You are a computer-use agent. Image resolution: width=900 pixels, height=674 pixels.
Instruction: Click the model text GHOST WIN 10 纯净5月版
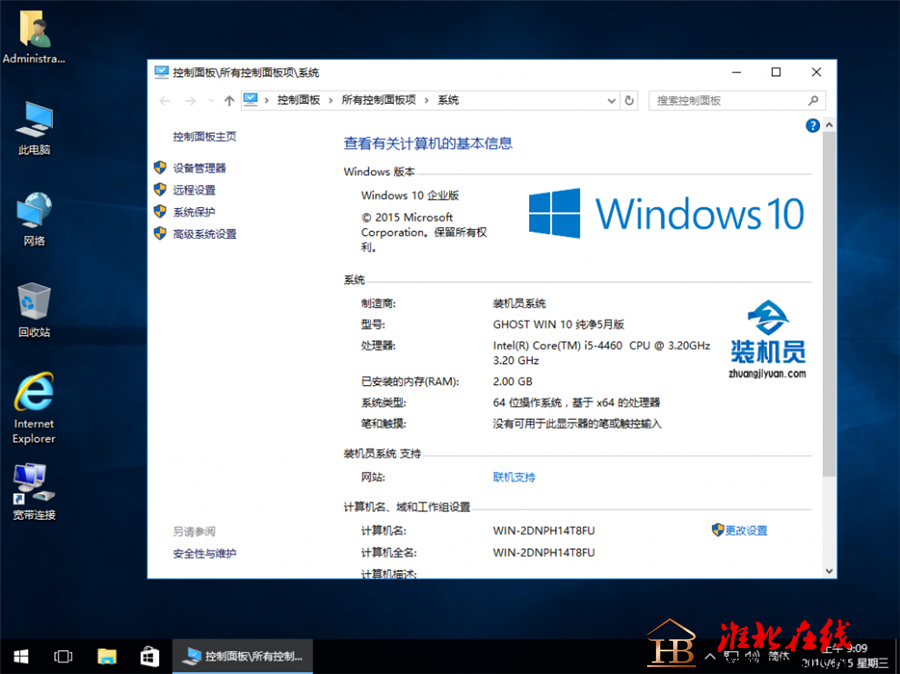click(558, 324)
